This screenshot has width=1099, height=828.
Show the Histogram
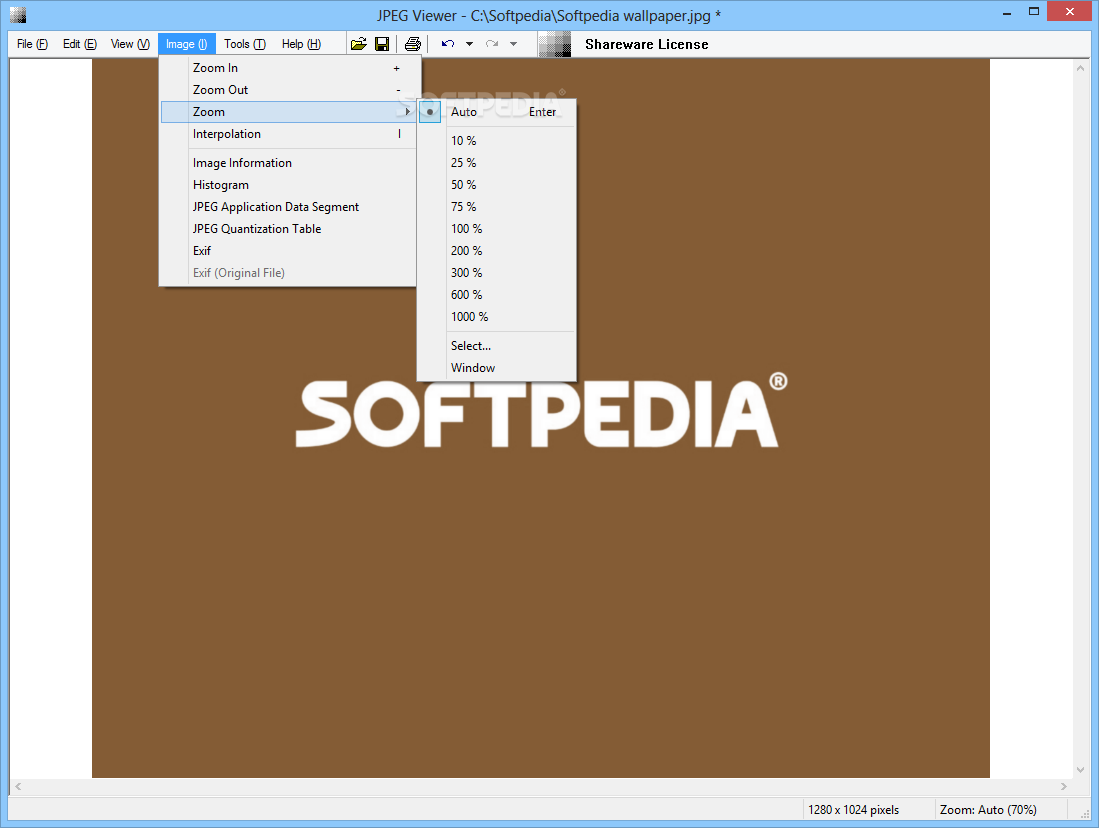pos(289,185)
